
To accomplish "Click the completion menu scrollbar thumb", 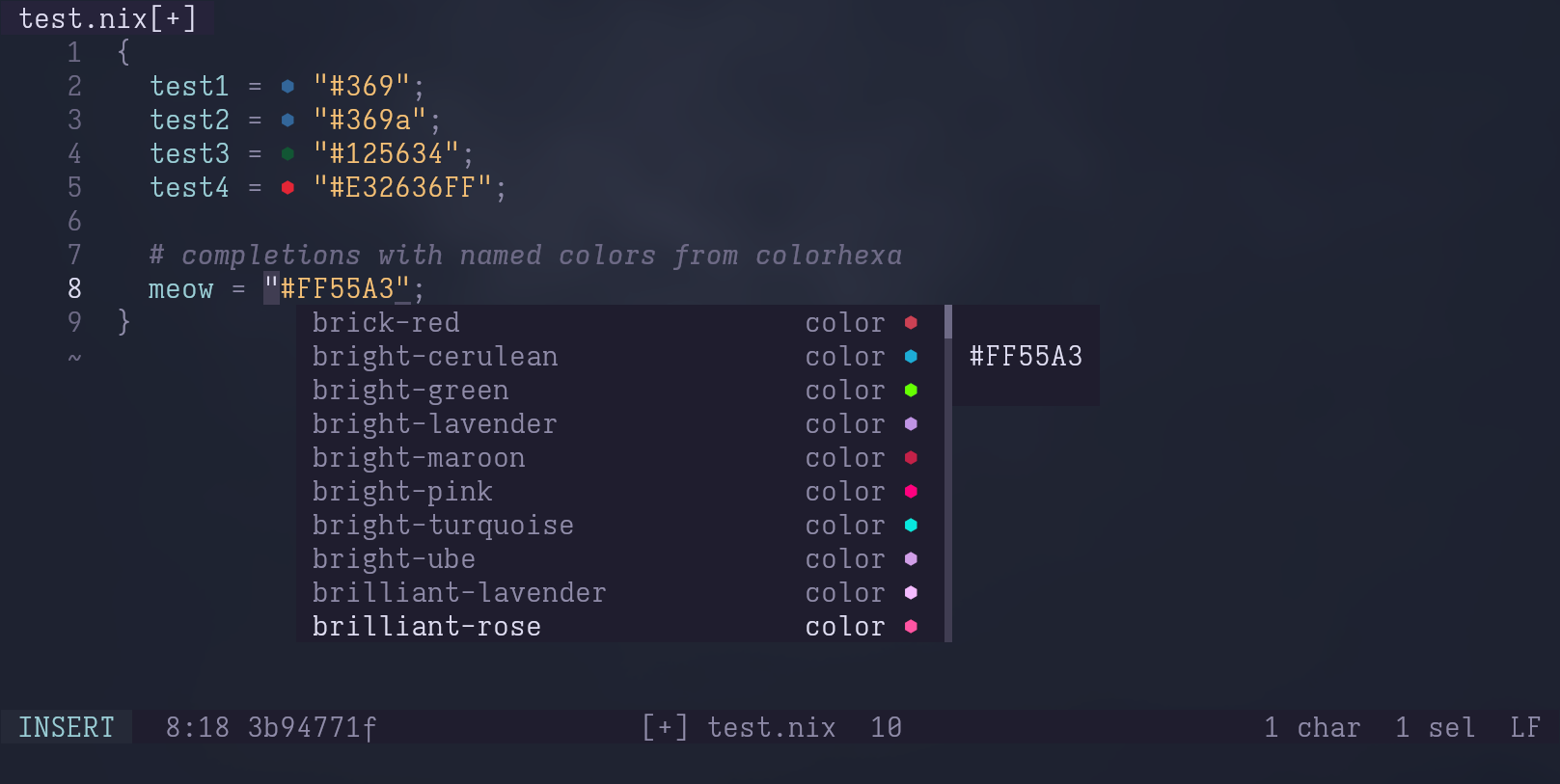I will click(x=948, y=322).
